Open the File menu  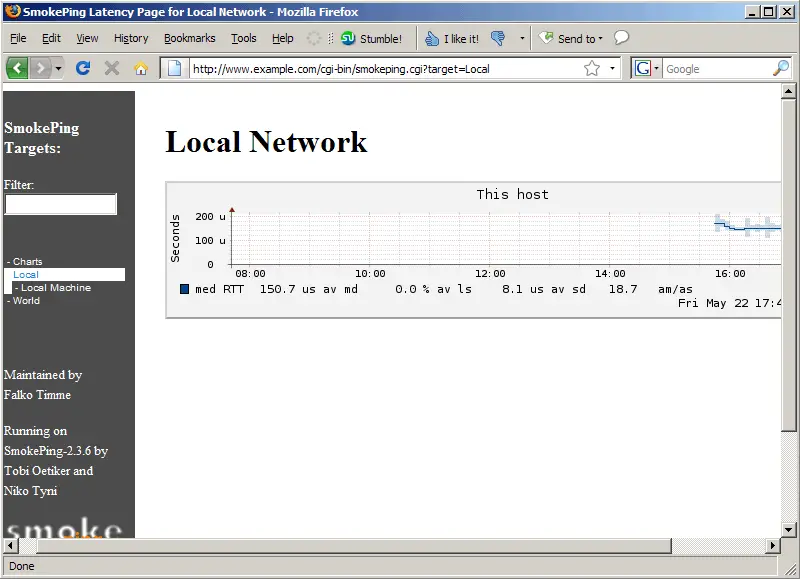coord(18,38)
